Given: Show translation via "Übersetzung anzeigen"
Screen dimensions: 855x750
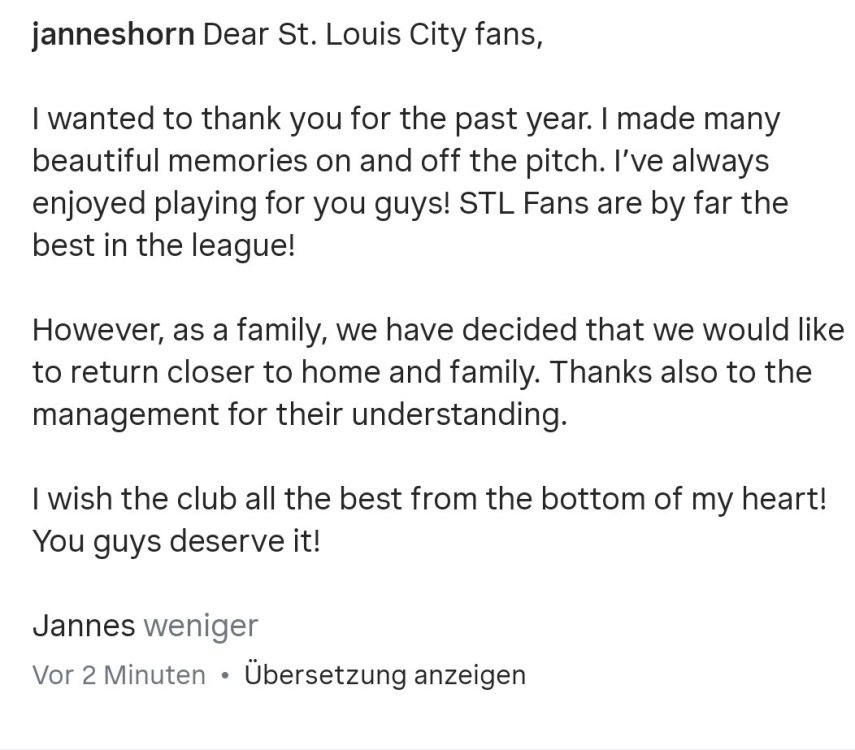Looking at the screenshot, I should (x=385, y=675).
